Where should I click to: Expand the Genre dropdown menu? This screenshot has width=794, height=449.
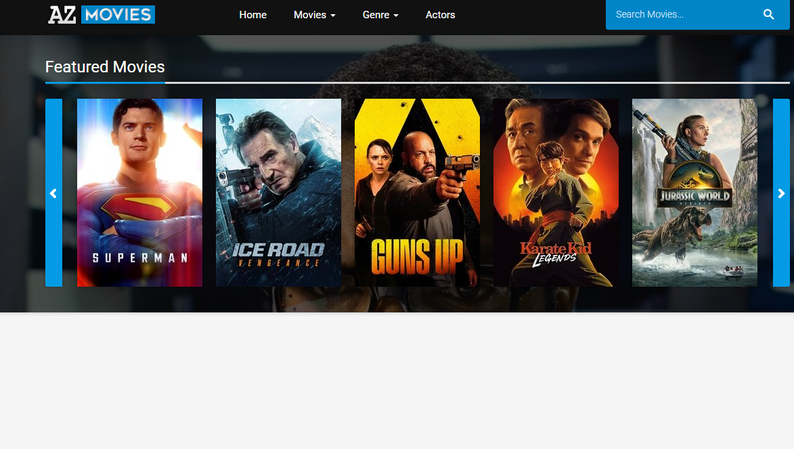click(380, 15)
